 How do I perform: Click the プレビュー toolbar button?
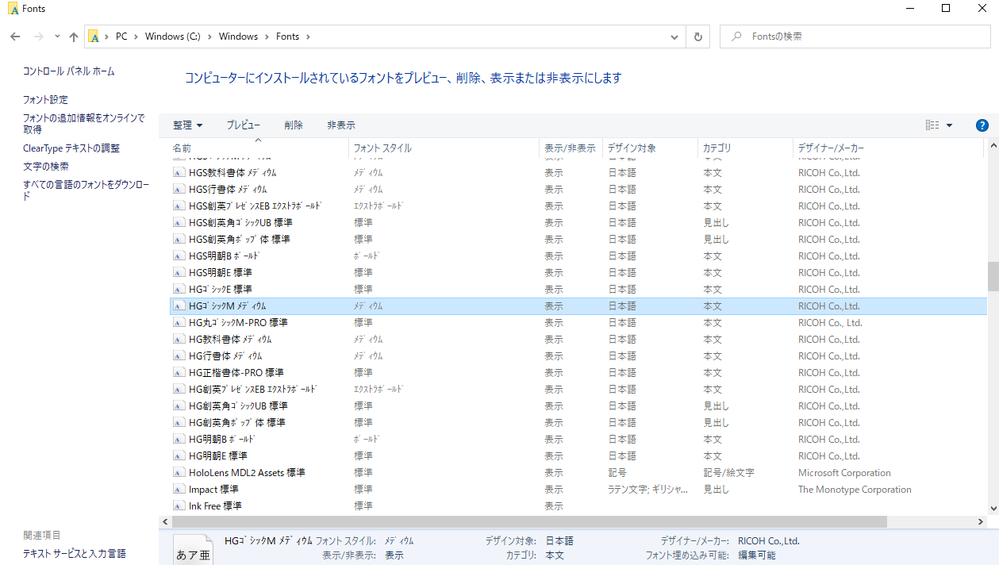(x=243, y=125)
